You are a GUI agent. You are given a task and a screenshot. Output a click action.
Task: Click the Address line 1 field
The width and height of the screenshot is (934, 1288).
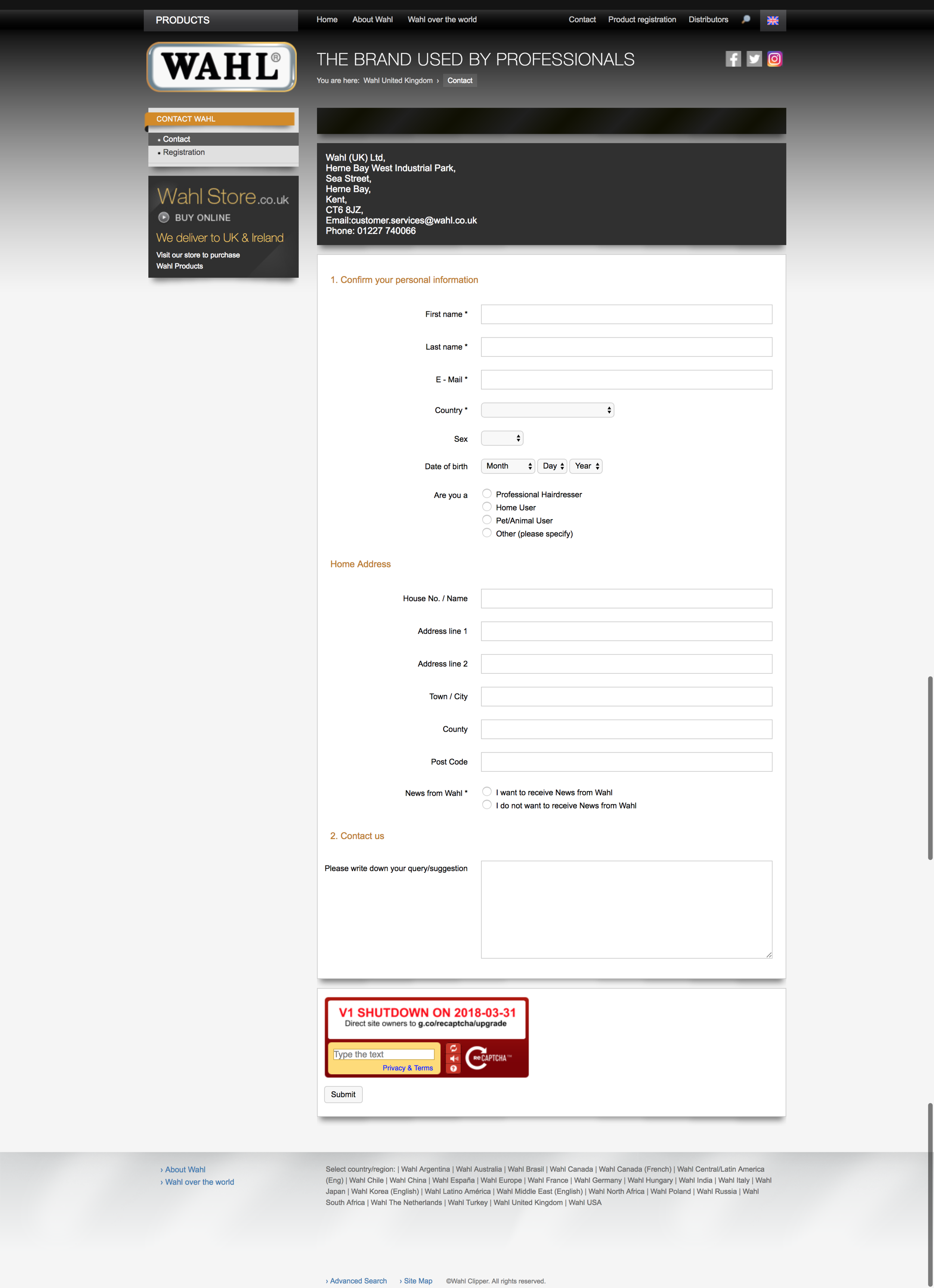[627, 631]
